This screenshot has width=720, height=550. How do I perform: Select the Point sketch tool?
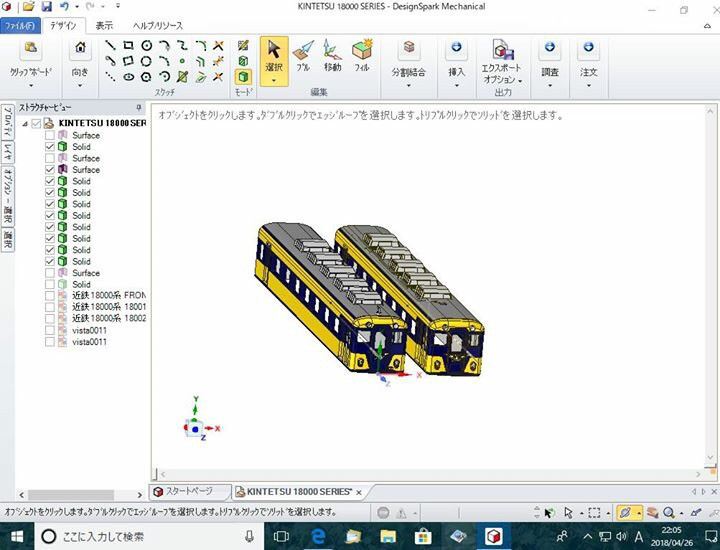pyautogui.click(x=182, y=61)
